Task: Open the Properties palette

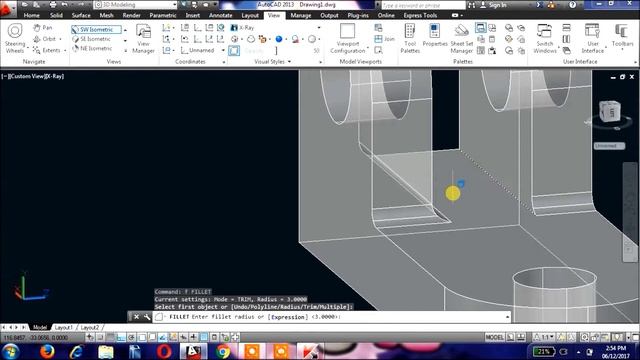Action: point(435,35)
